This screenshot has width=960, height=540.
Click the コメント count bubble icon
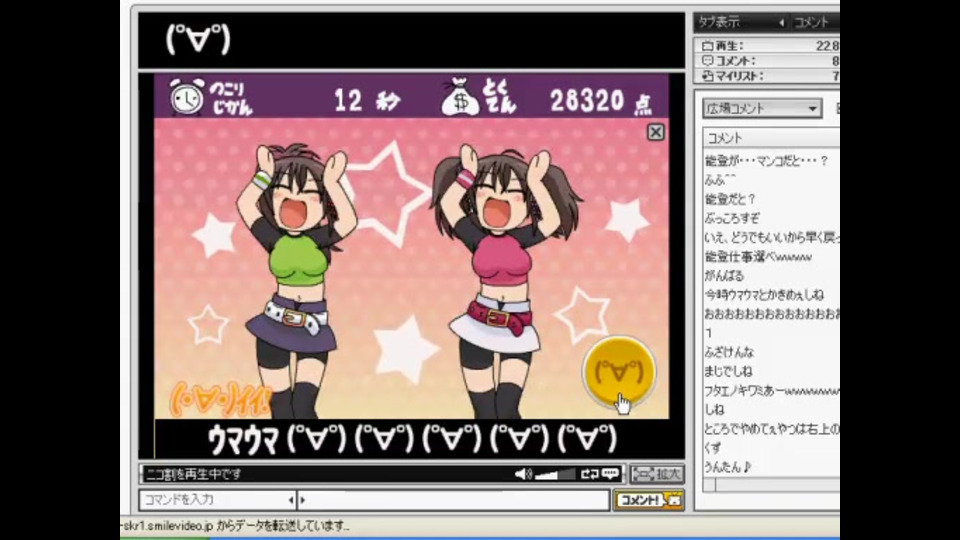[x=708, y=61]
